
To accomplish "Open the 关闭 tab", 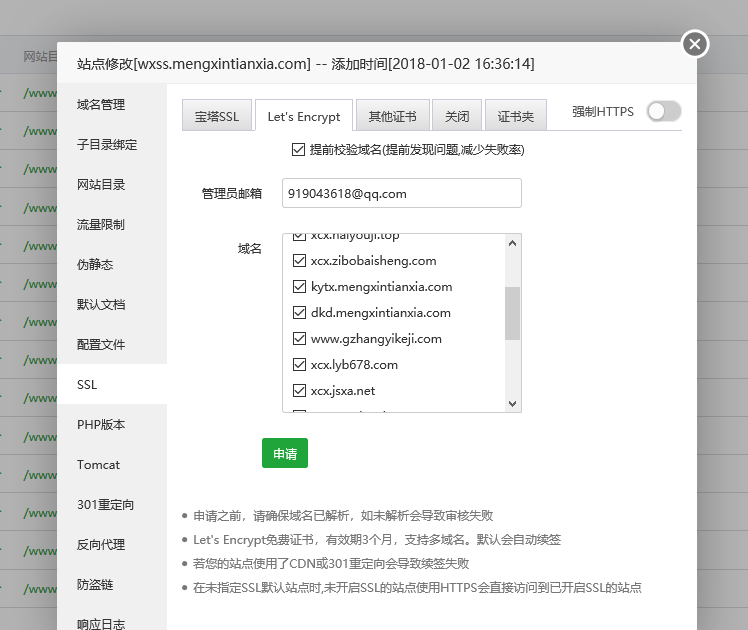I will (x=457, y=116).
